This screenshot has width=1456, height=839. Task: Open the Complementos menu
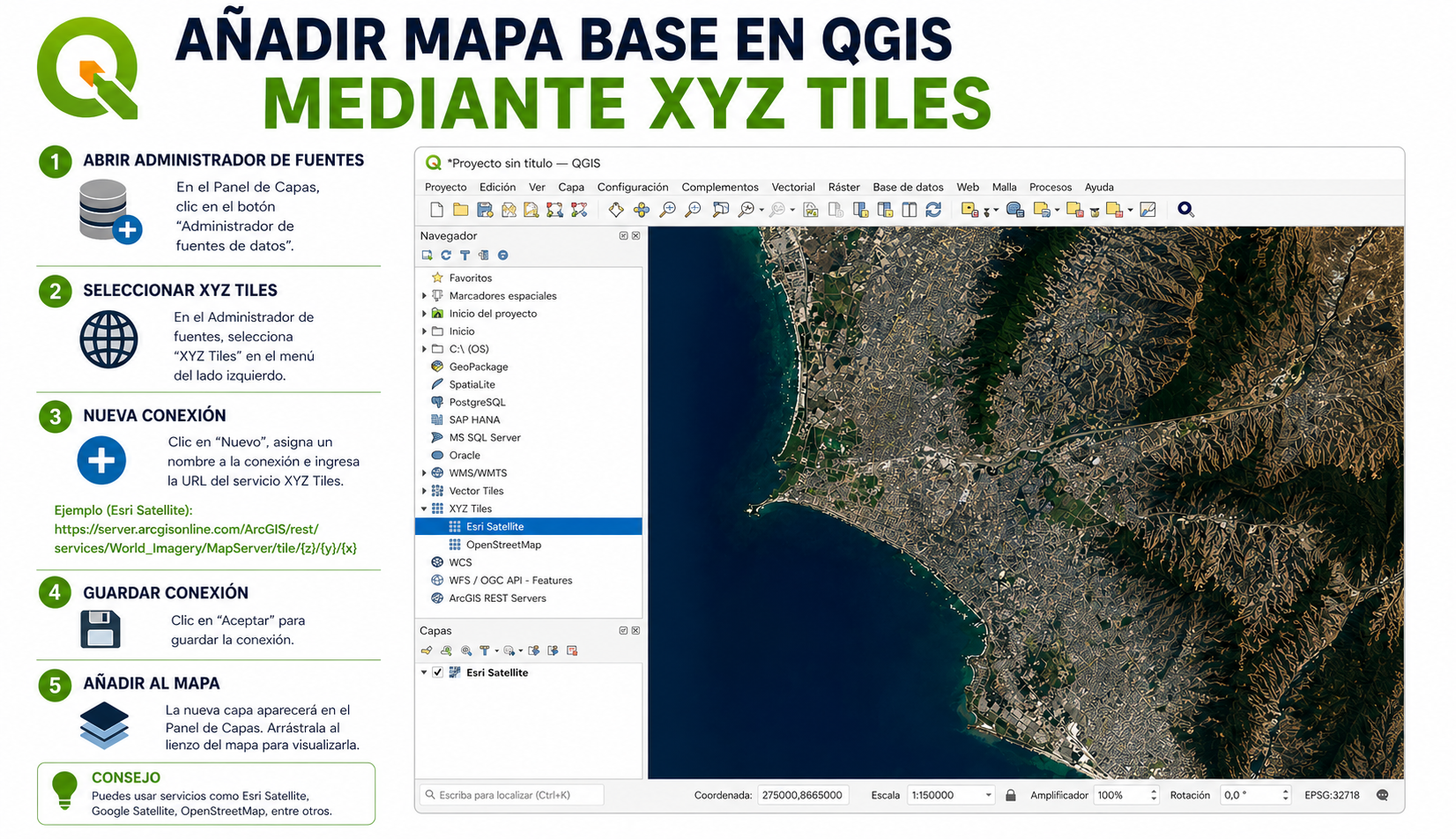[x=719, y=187]
